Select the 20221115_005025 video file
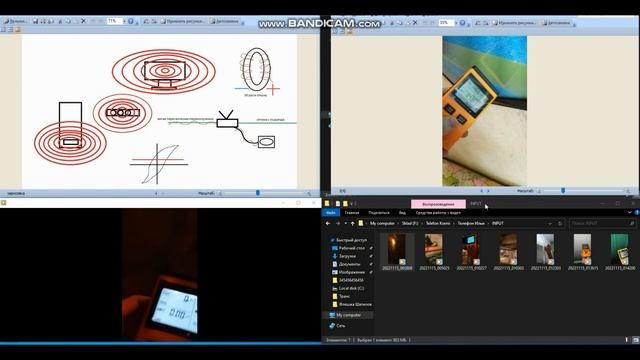Screen dimensions: 640x360 [x=434, y=252]
